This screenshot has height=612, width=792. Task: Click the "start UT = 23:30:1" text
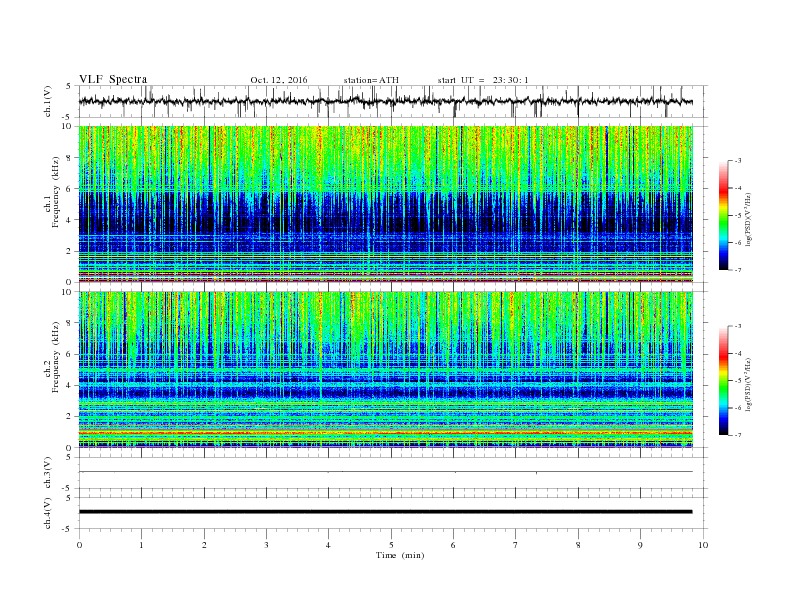[483, 80]
